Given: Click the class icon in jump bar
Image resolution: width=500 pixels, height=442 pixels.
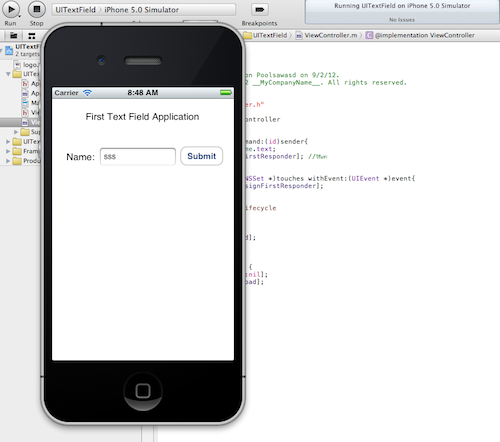Looking at the screenshot, I should tap(369, 35).
